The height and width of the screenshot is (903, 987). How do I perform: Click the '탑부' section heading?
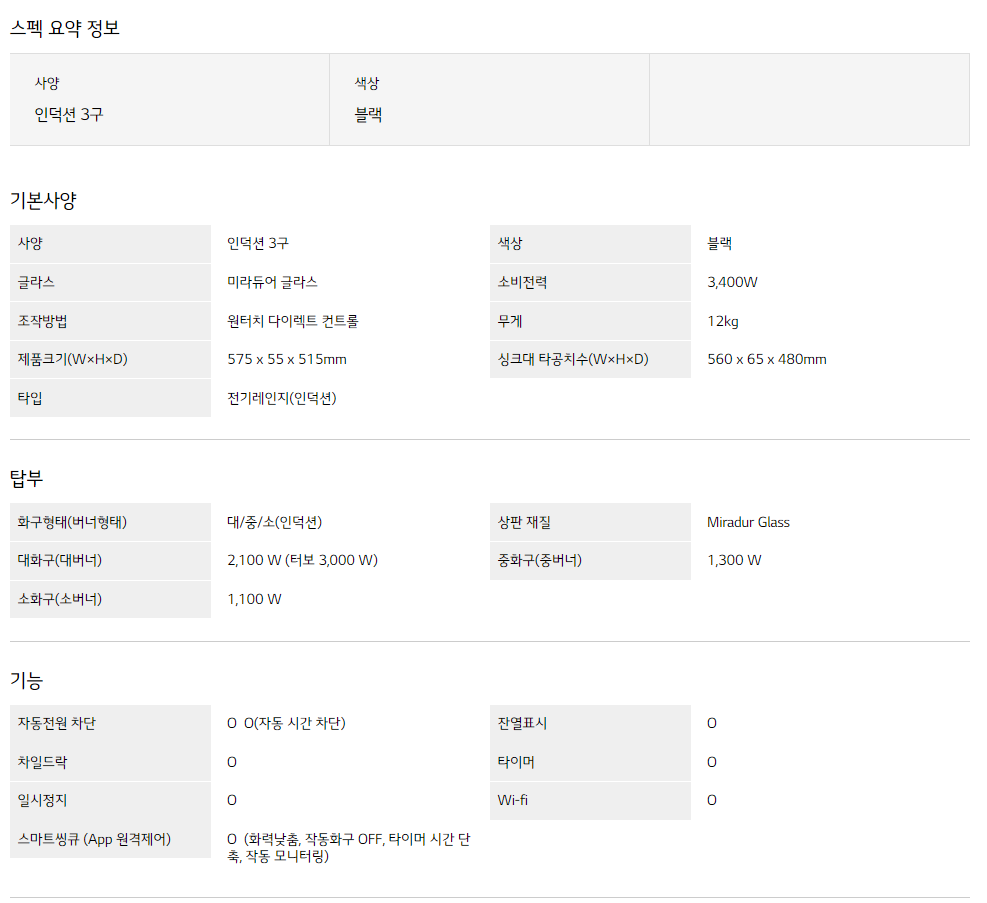pyautogui.click(x=27, y=478)
